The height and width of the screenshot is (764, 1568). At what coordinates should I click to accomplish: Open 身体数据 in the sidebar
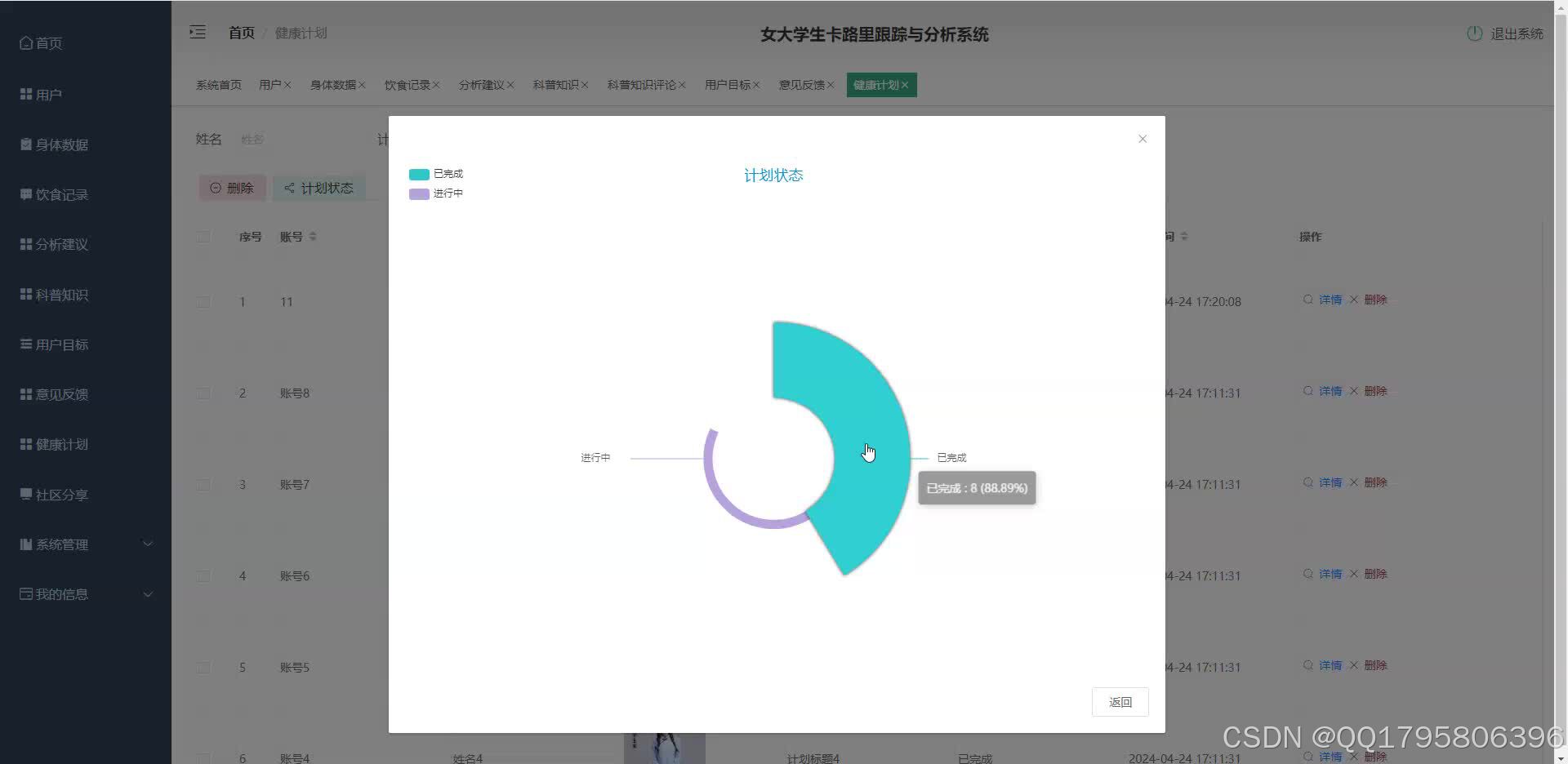point(86,144)
